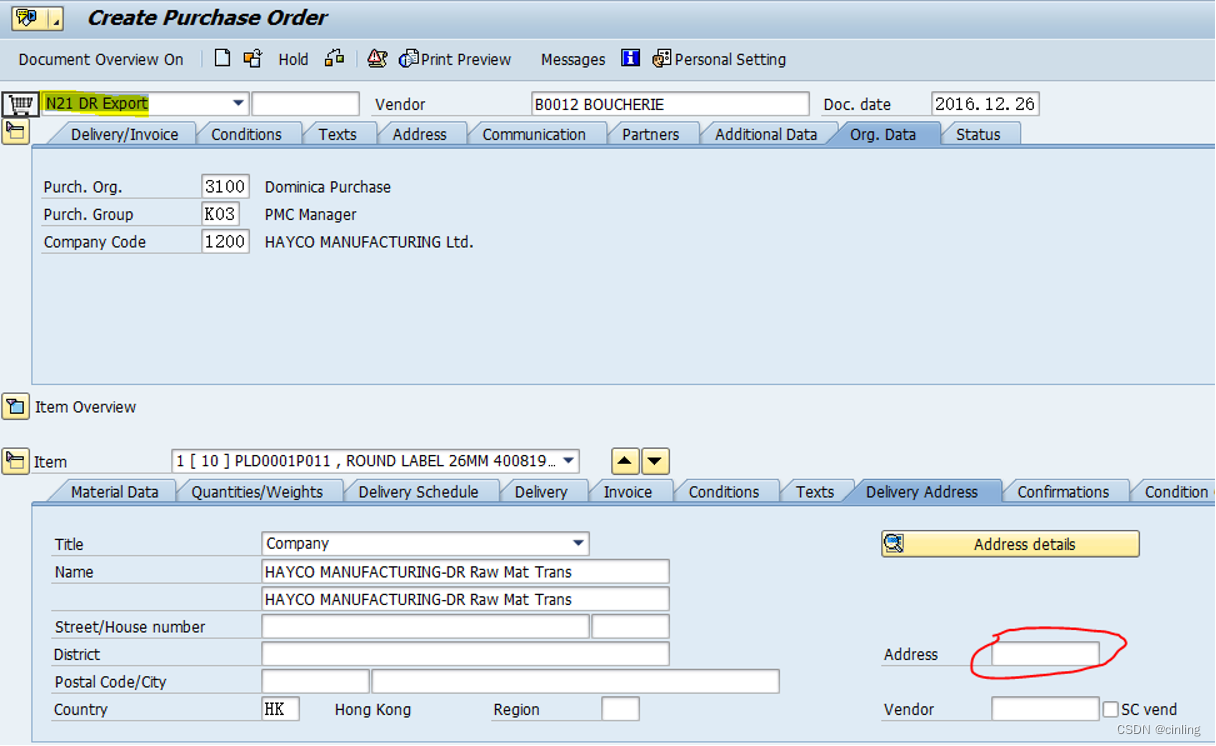Toggle the SC vend checkbox

(1110, 709)
